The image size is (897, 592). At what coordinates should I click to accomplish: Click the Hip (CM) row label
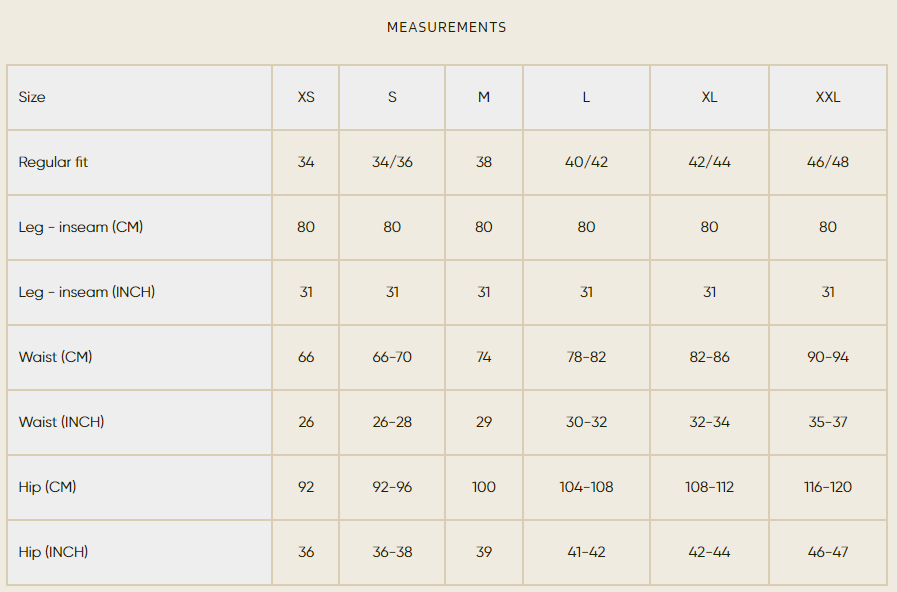[48, 487]
